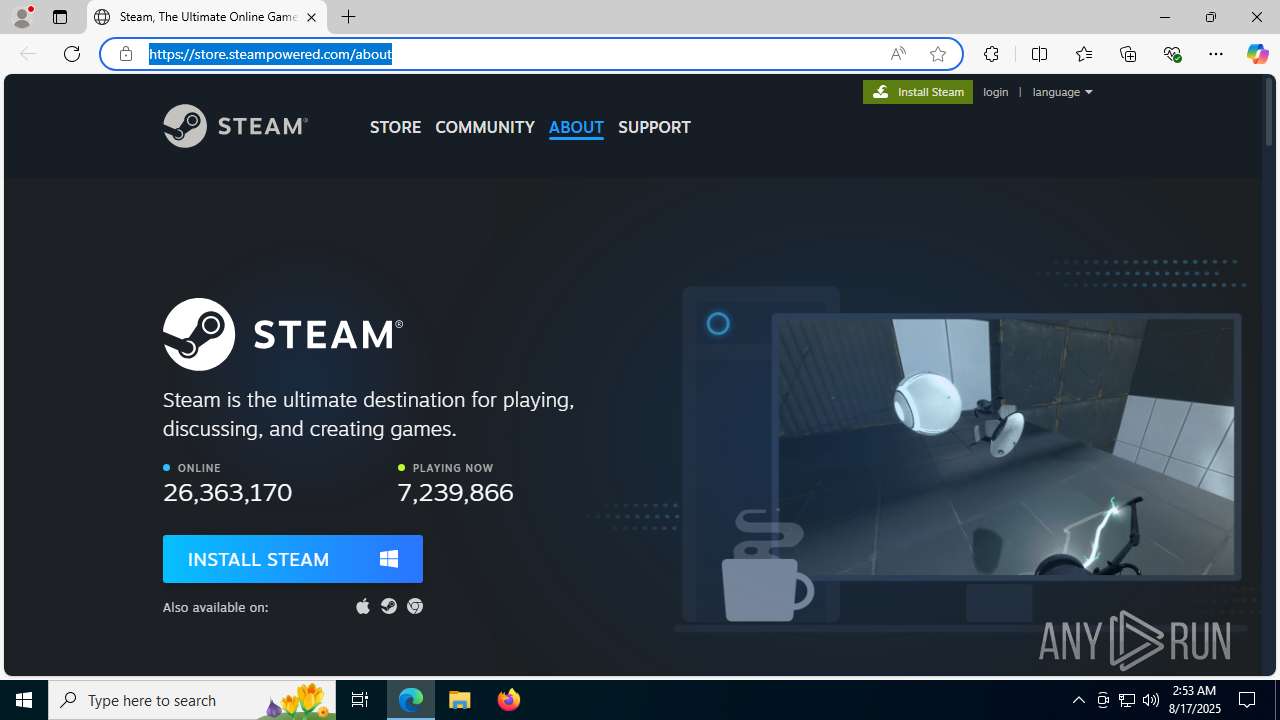This screenshot has height=720, width=1280.
Task: Open Browser essentials heart icon
Action: [x=1172, y=54]
